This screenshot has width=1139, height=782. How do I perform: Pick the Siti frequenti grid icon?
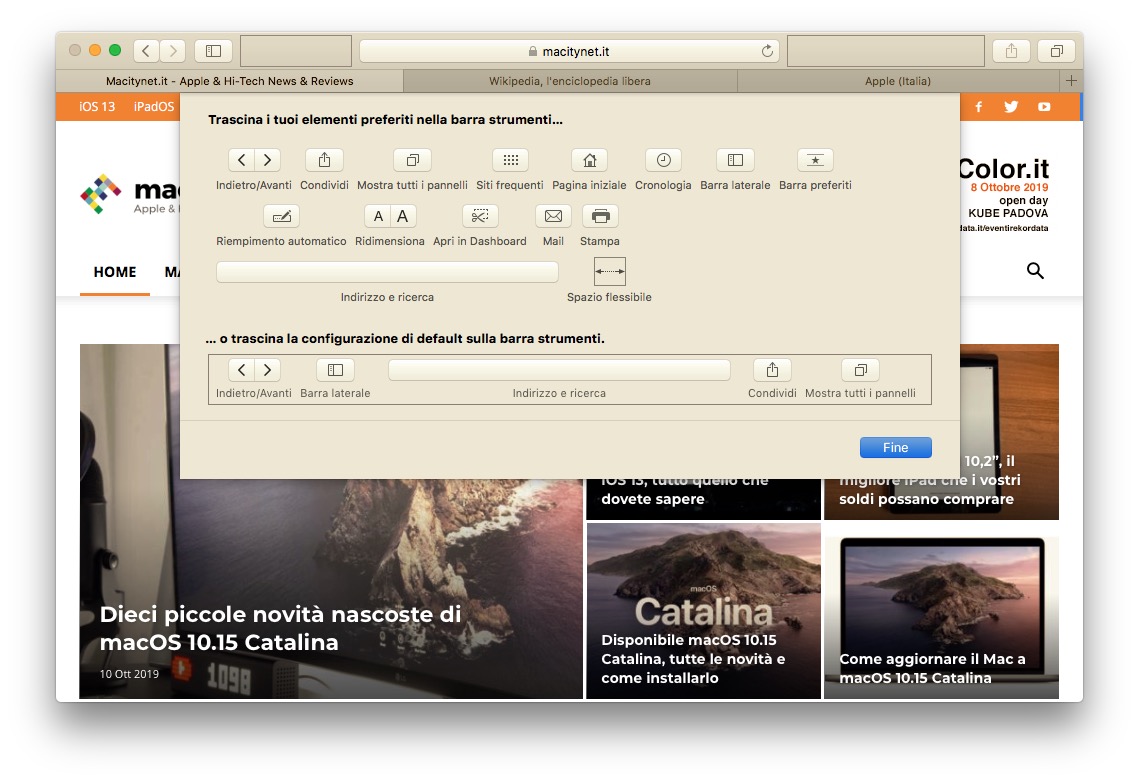510,160
